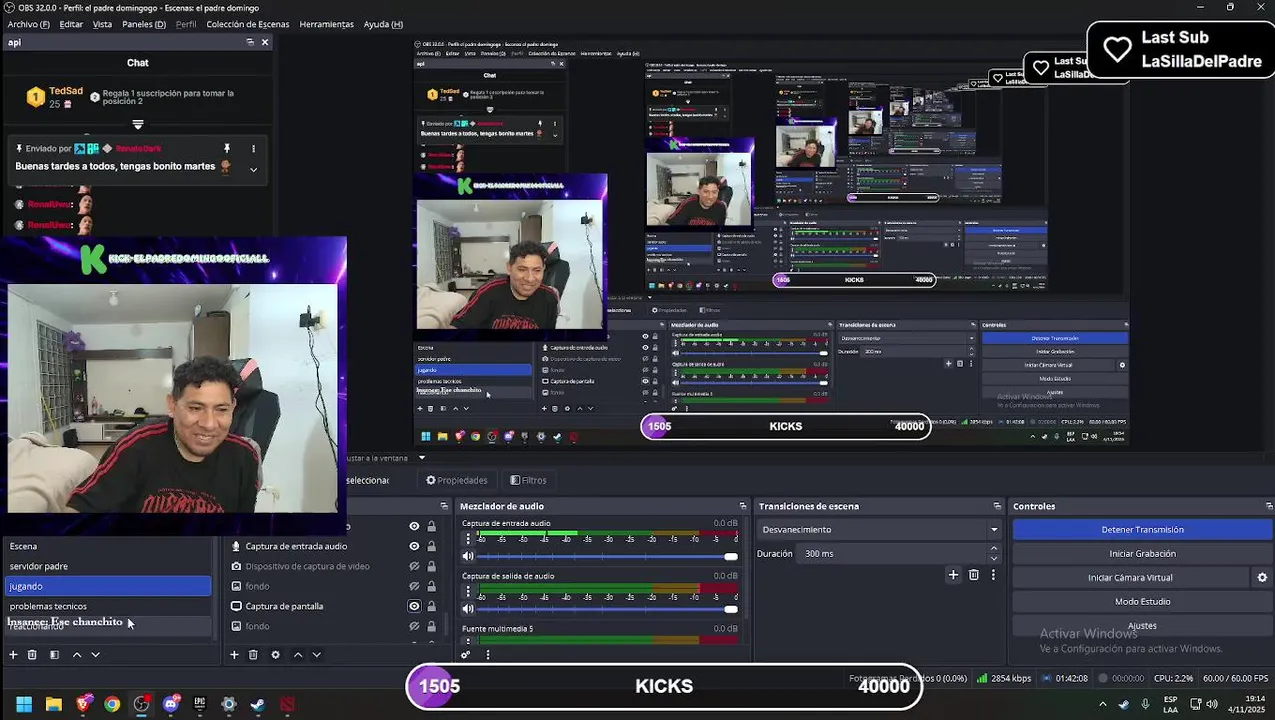Hide the Captura de entrada audio source

[414, 546]
